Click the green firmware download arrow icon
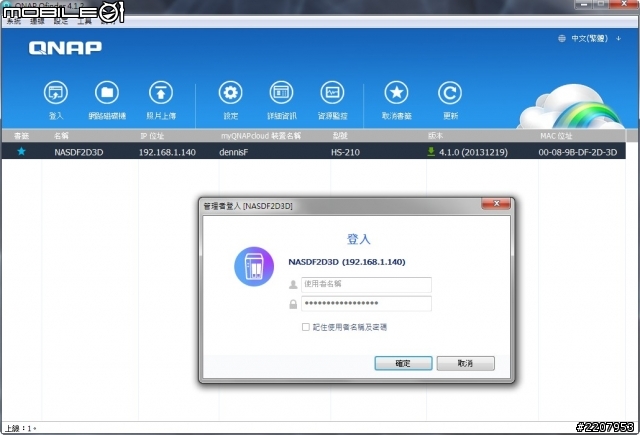Viewport: 640px width, 435px height. click(x=431, y=152)
